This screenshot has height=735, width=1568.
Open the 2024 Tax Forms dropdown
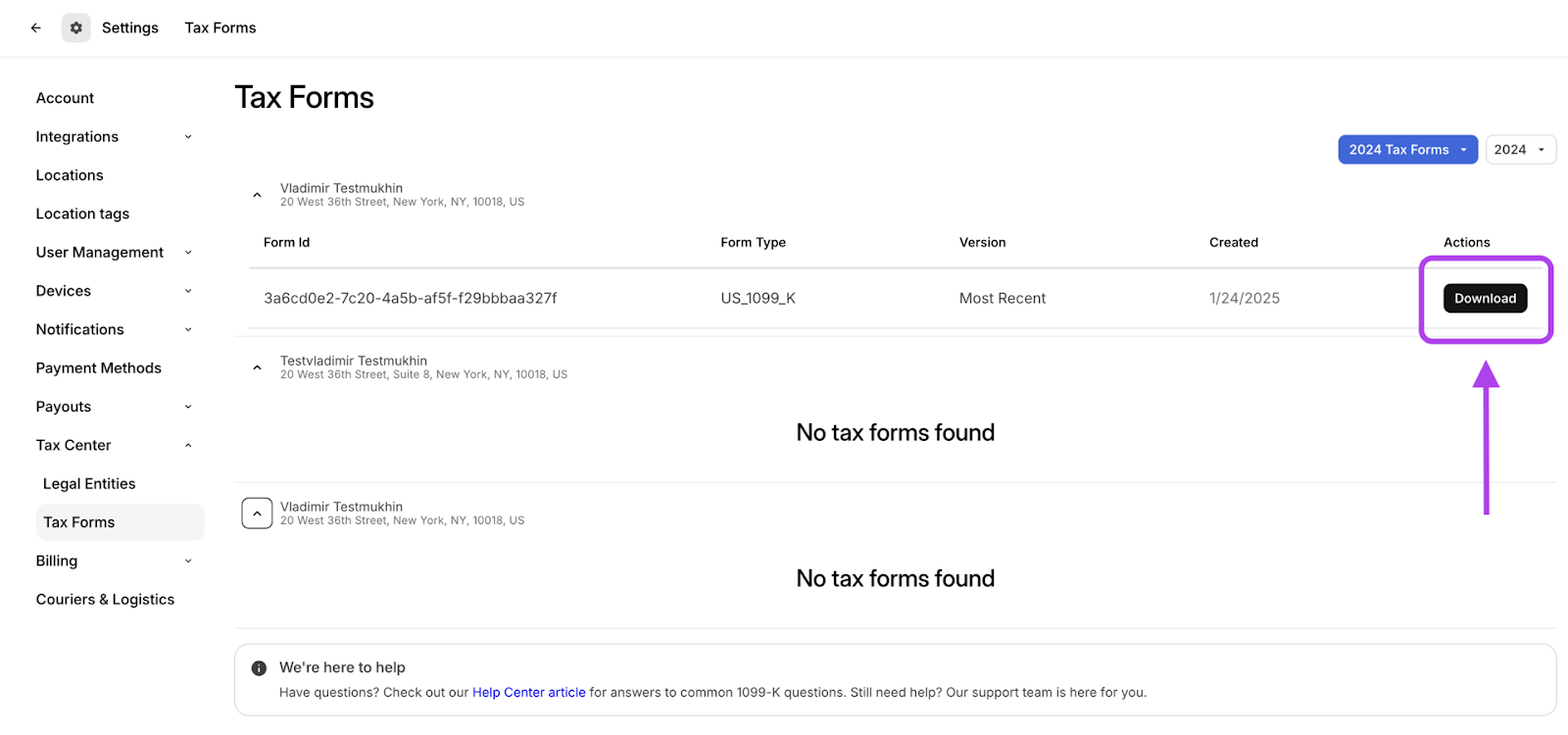[x=1407, y=150]
